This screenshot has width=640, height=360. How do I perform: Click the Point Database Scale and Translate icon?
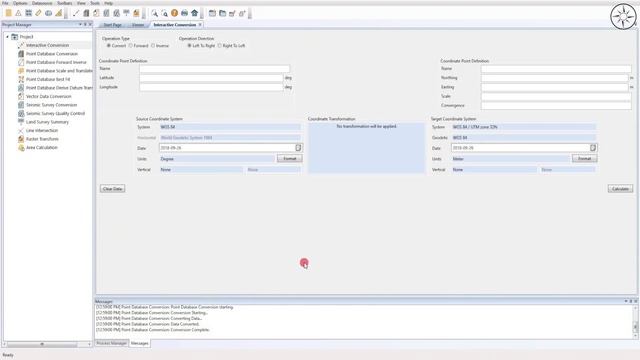[21, 71]
